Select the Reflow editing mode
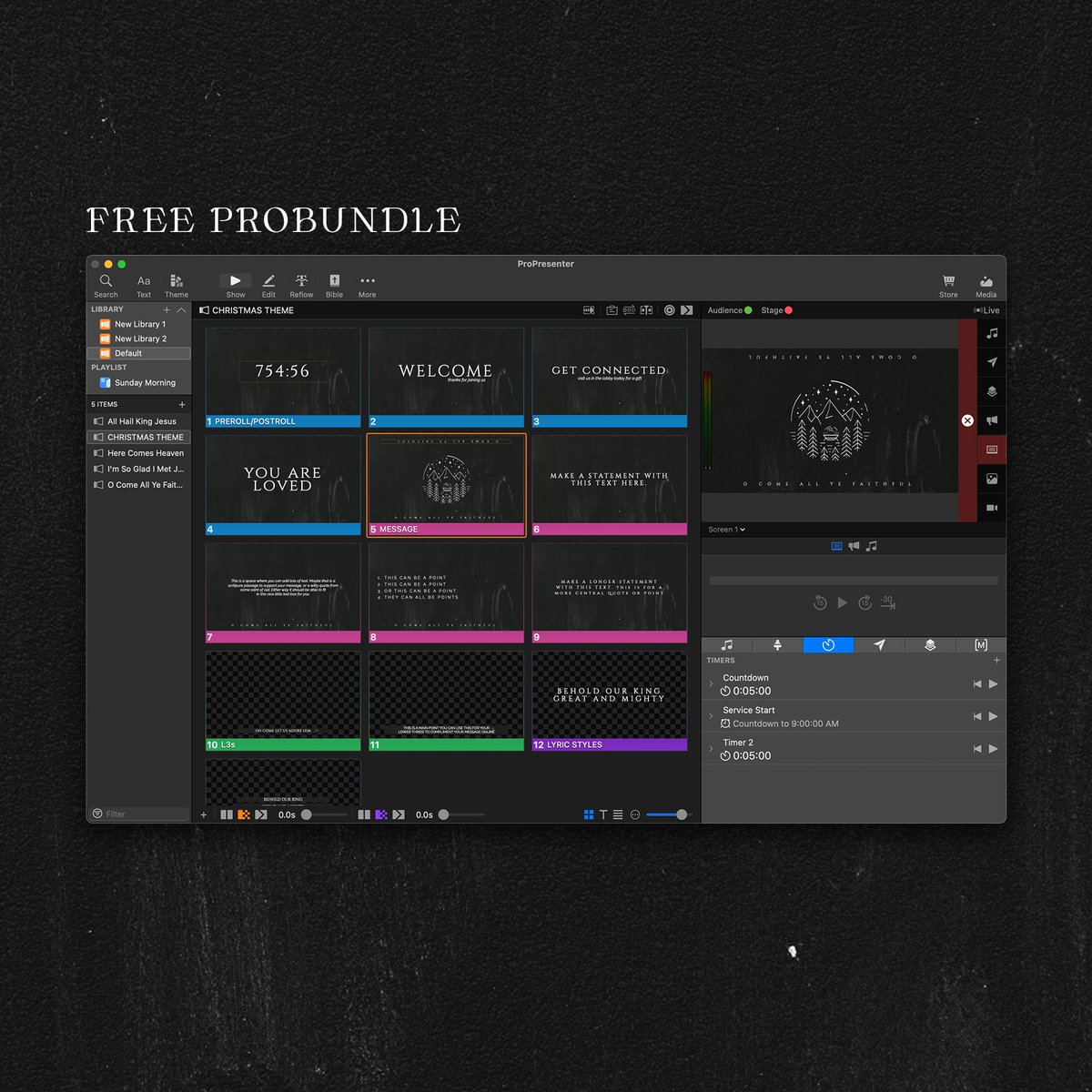This screenshot has width=1092, height=1092. coord(301,285)
